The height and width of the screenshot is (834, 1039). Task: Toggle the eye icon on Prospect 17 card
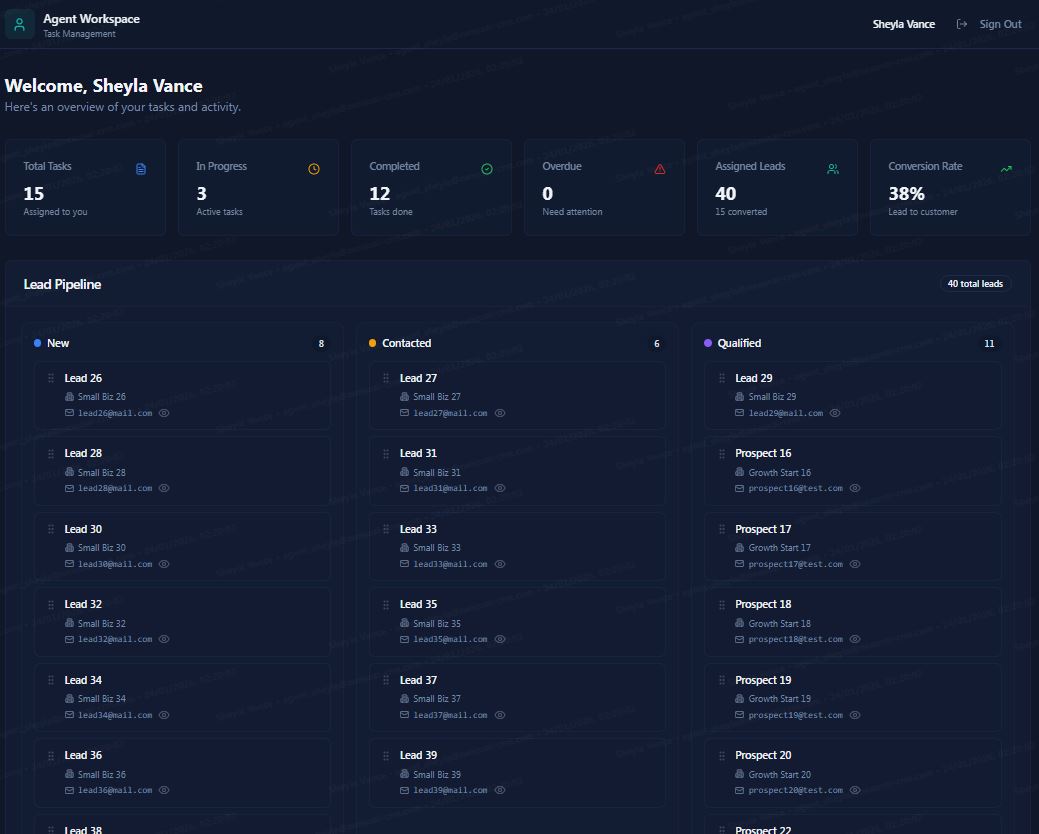click(x=855, y=564)
